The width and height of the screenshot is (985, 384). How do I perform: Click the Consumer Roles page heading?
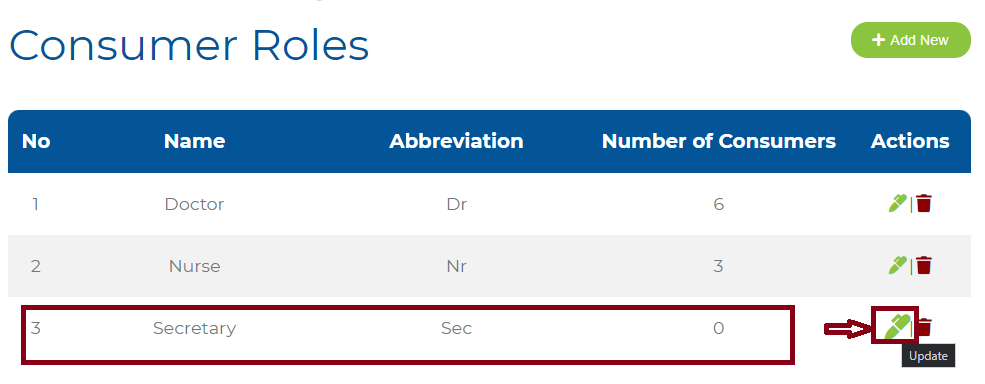pyautogui.click(x=188, y=45)
